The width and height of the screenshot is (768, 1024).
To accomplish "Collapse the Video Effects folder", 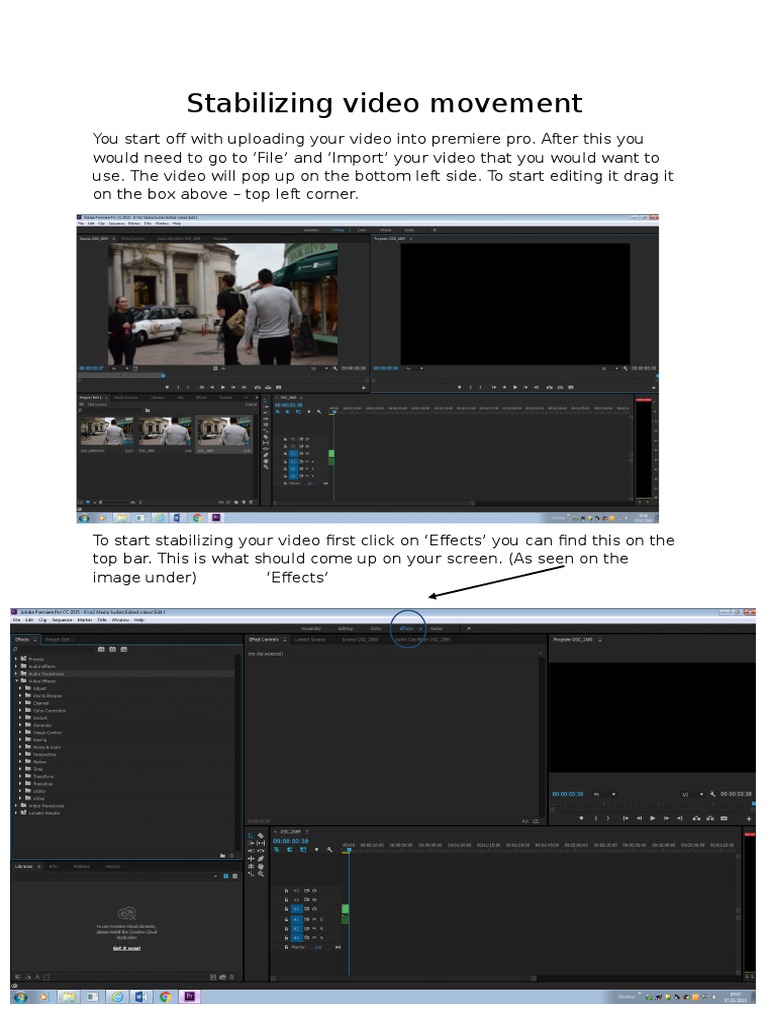I will (x=16, y=680).
